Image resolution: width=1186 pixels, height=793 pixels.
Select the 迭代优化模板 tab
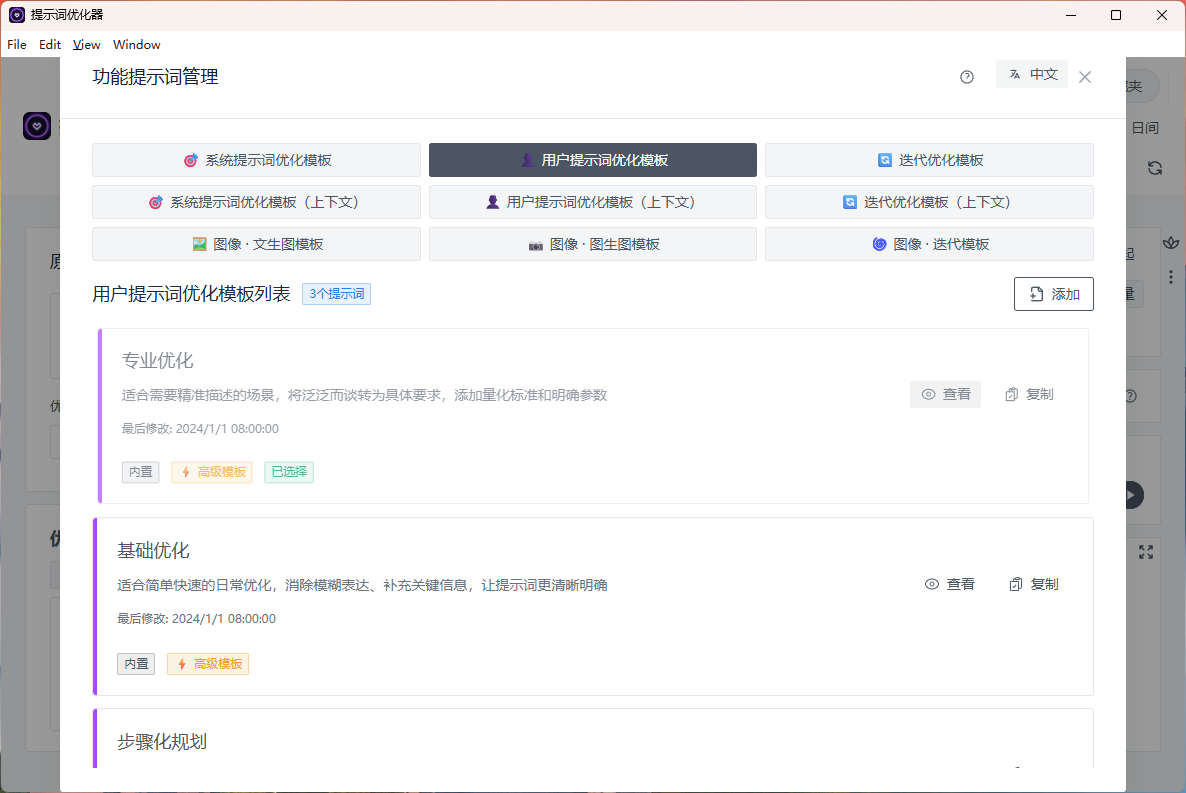(929, 160)
